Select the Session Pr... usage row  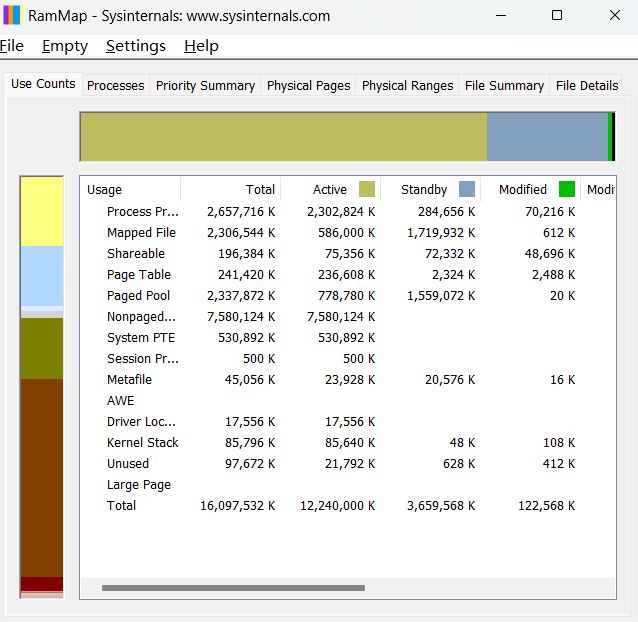(x=347, y=359)
